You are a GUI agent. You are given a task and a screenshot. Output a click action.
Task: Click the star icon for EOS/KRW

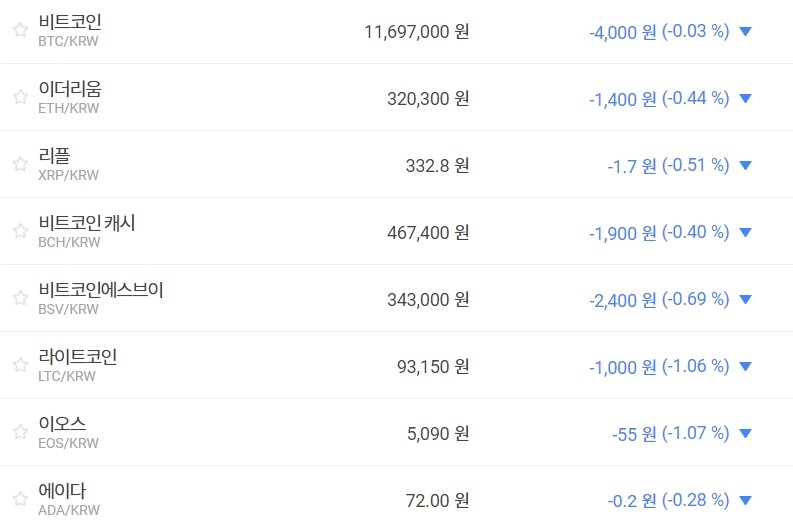pos(20,432)
